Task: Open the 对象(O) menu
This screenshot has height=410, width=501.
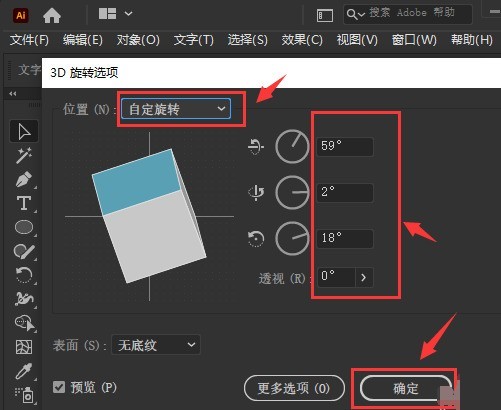Action: coord(138,40)
